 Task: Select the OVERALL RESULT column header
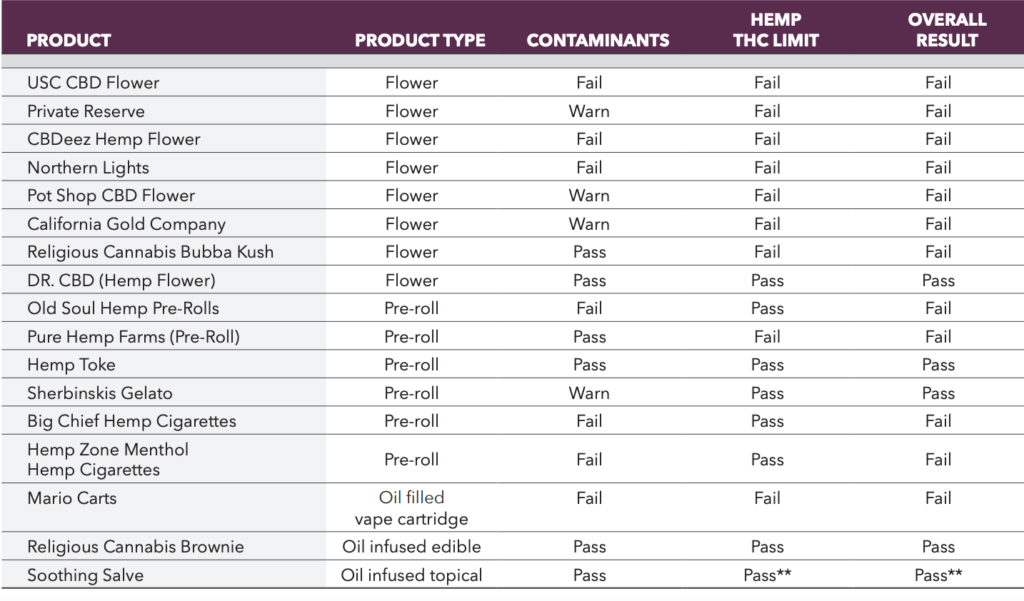(947, 30)
